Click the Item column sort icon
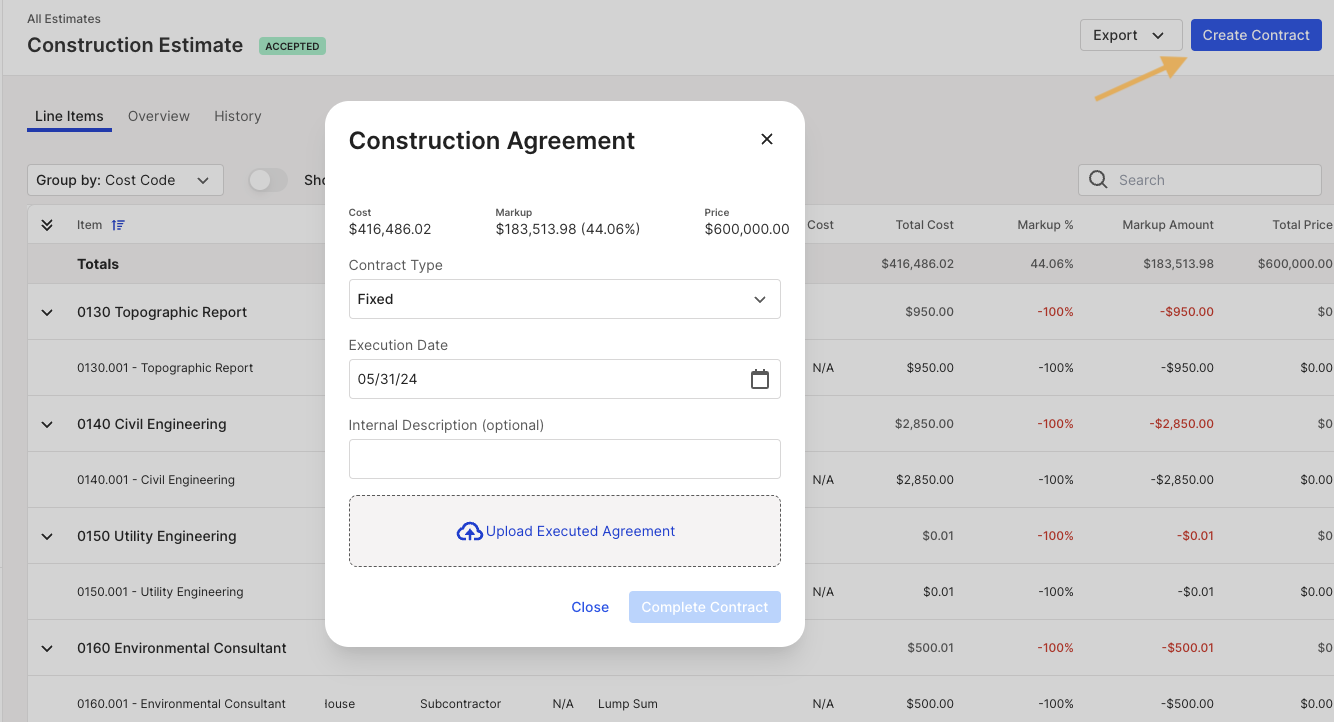The image size is (1334, 722). tap(118, 225)
